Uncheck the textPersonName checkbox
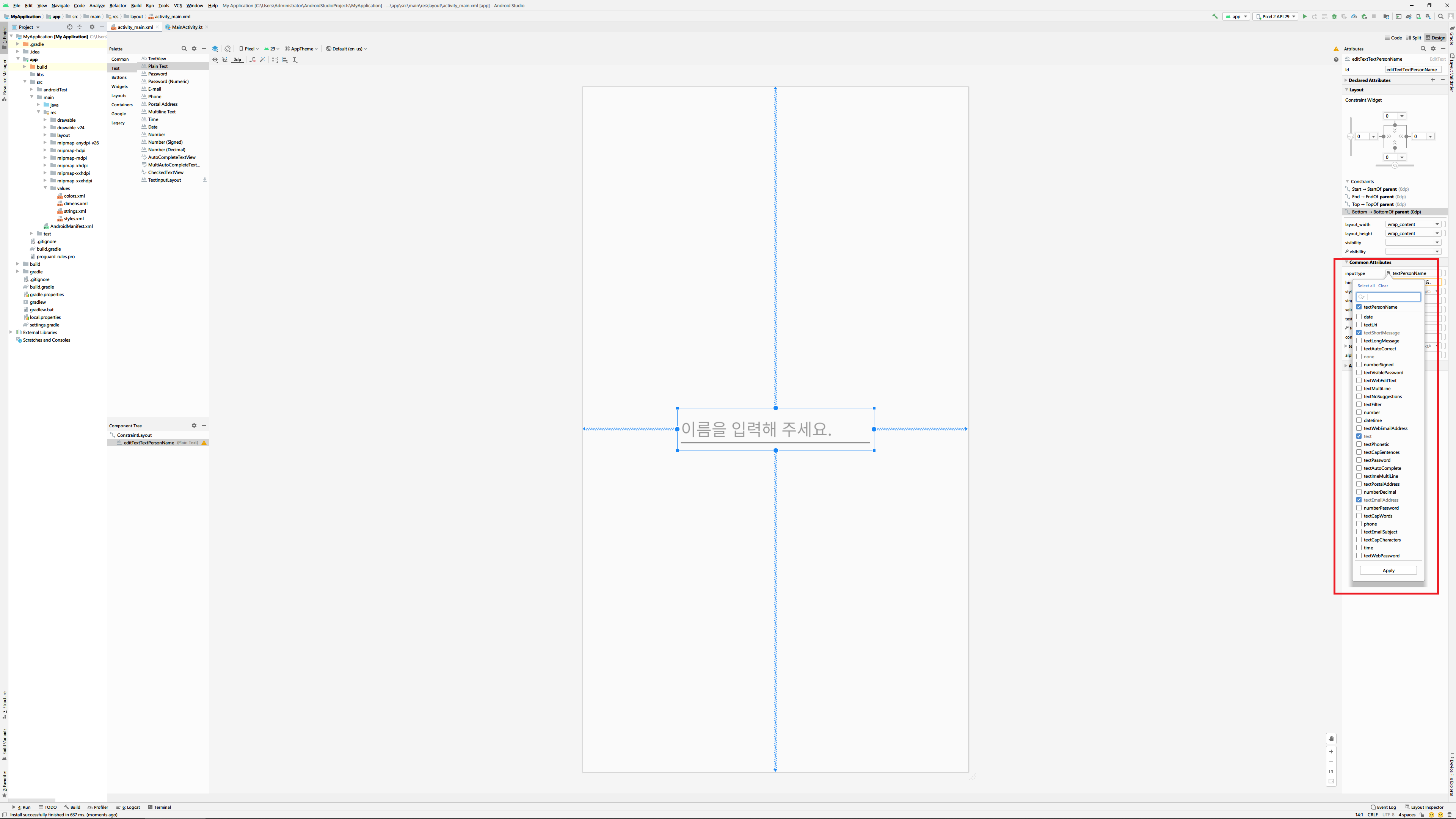1456x819 pixels. point(1359,307)
